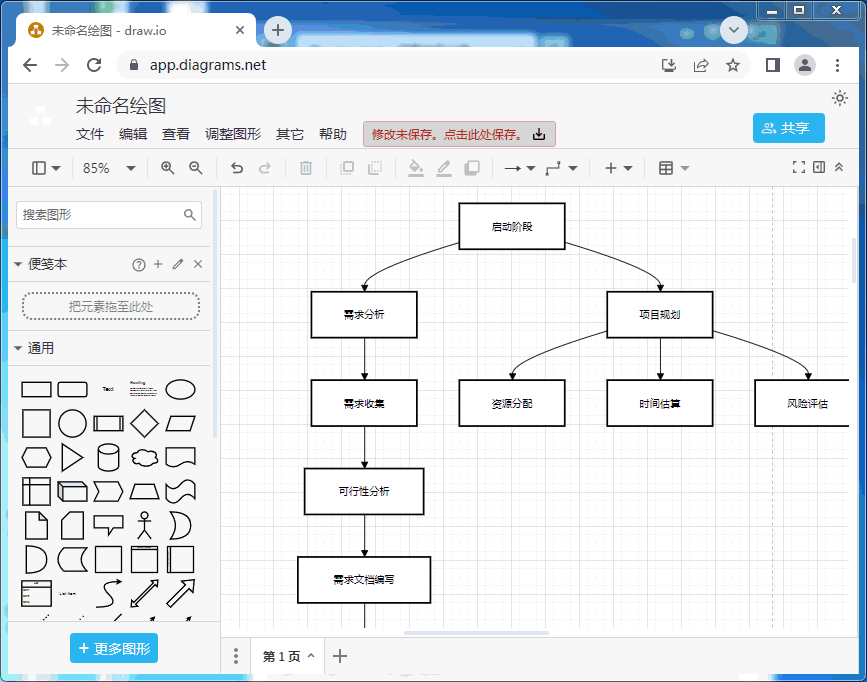Toggle fullscreen mode icon in toolbar

point(798,167)
